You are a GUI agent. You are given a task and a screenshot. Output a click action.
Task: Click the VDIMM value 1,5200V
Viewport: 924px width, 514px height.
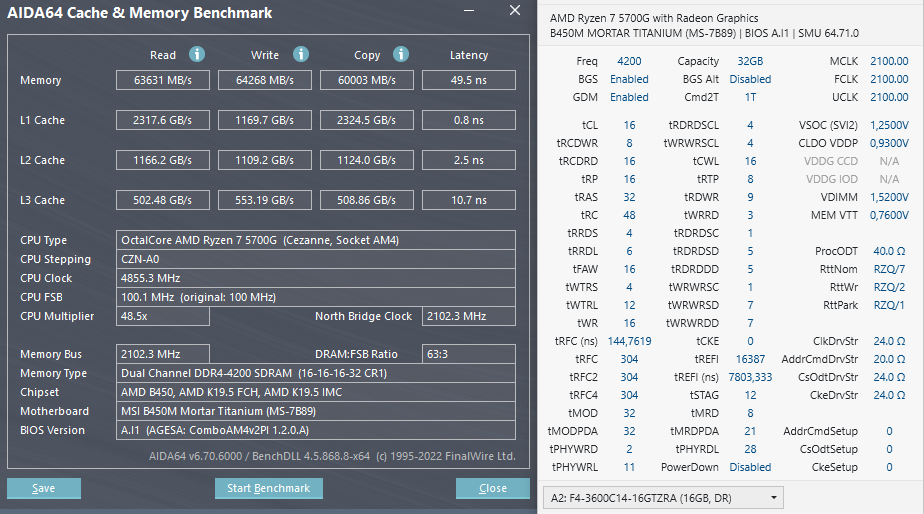[x=889, y=197]
